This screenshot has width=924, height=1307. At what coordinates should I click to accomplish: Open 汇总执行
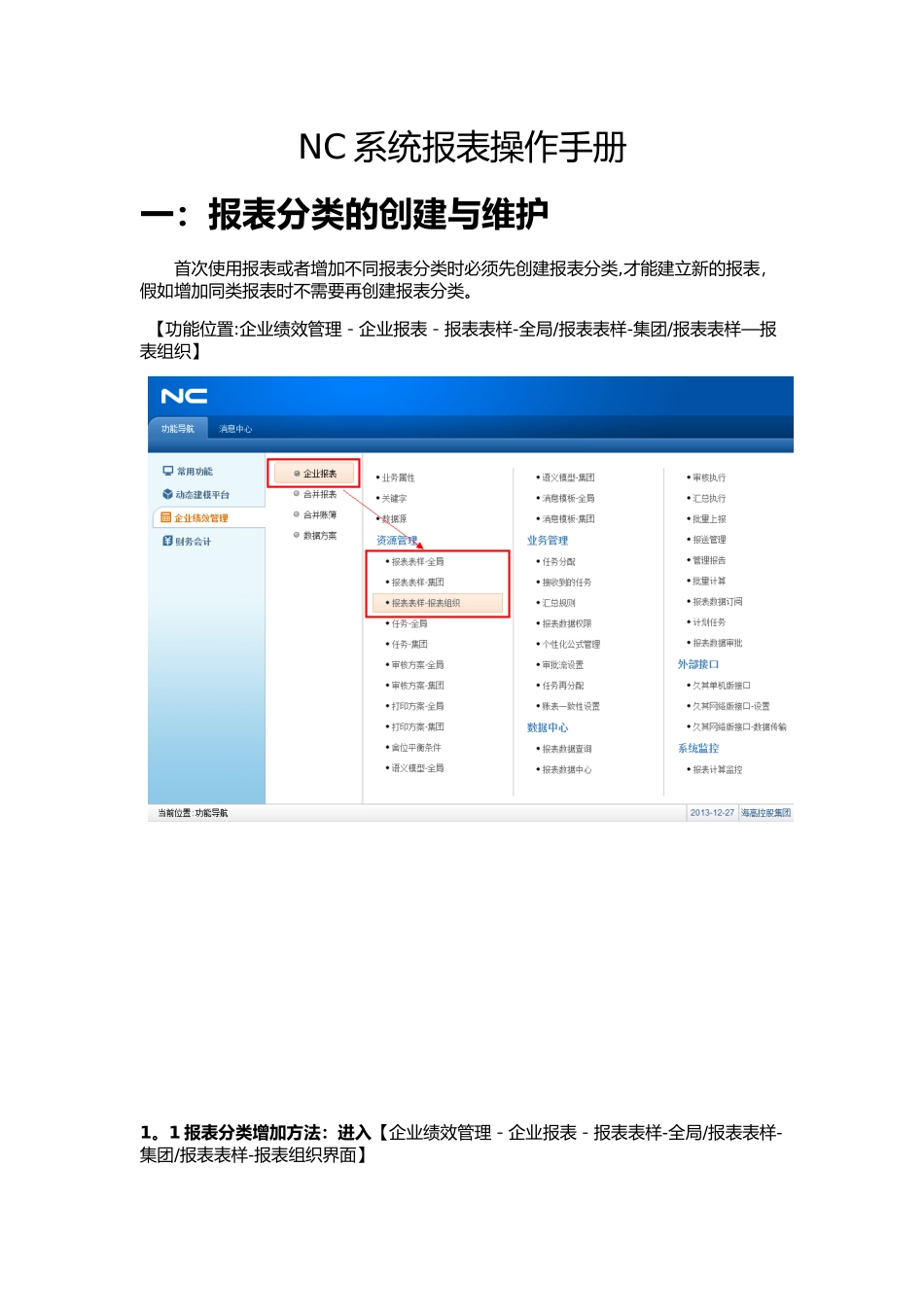[709, 498]
